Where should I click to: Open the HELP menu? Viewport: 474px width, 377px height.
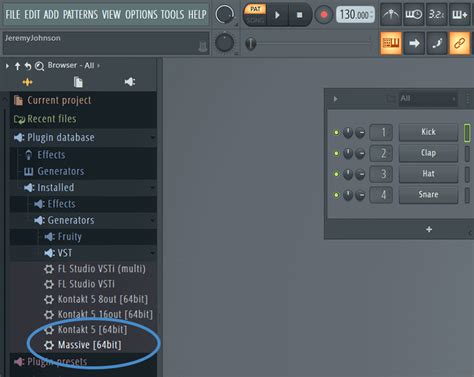click(x=197, y=14)
